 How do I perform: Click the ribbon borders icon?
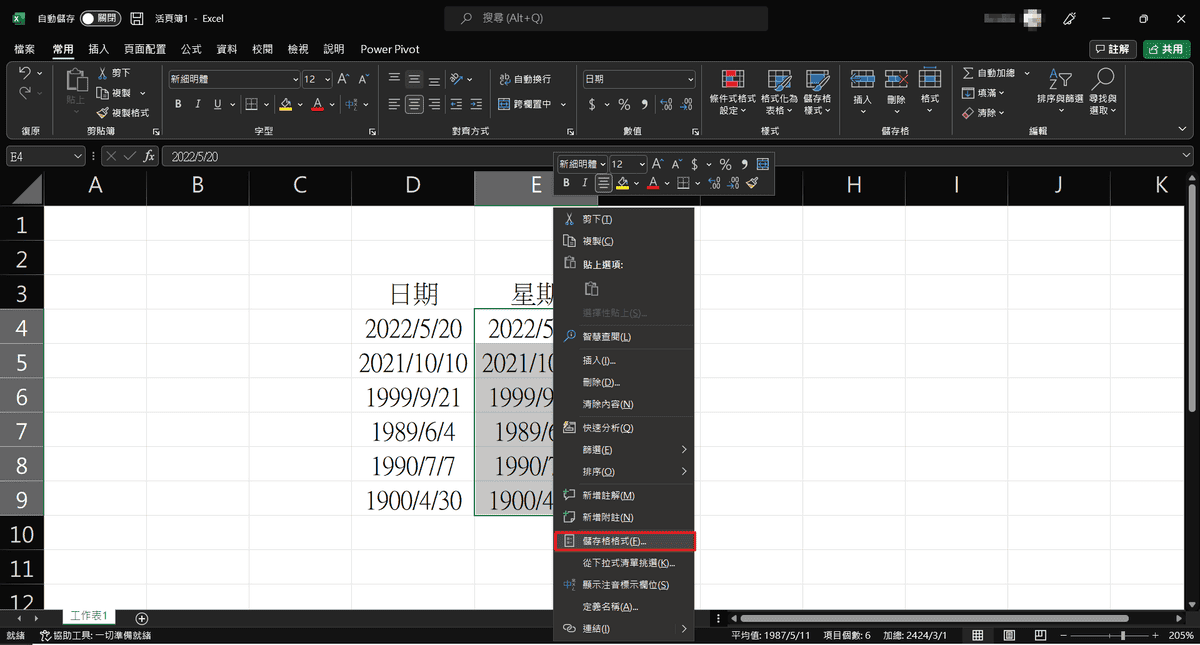[251, 104]
